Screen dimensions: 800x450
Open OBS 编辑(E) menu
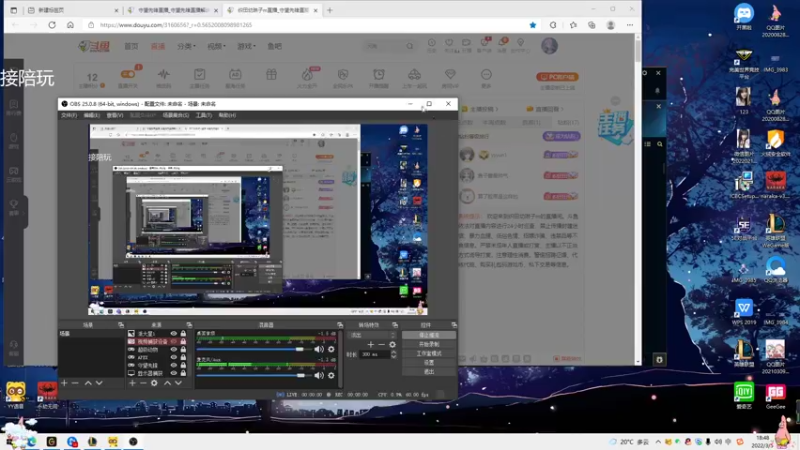click(92, 115)
